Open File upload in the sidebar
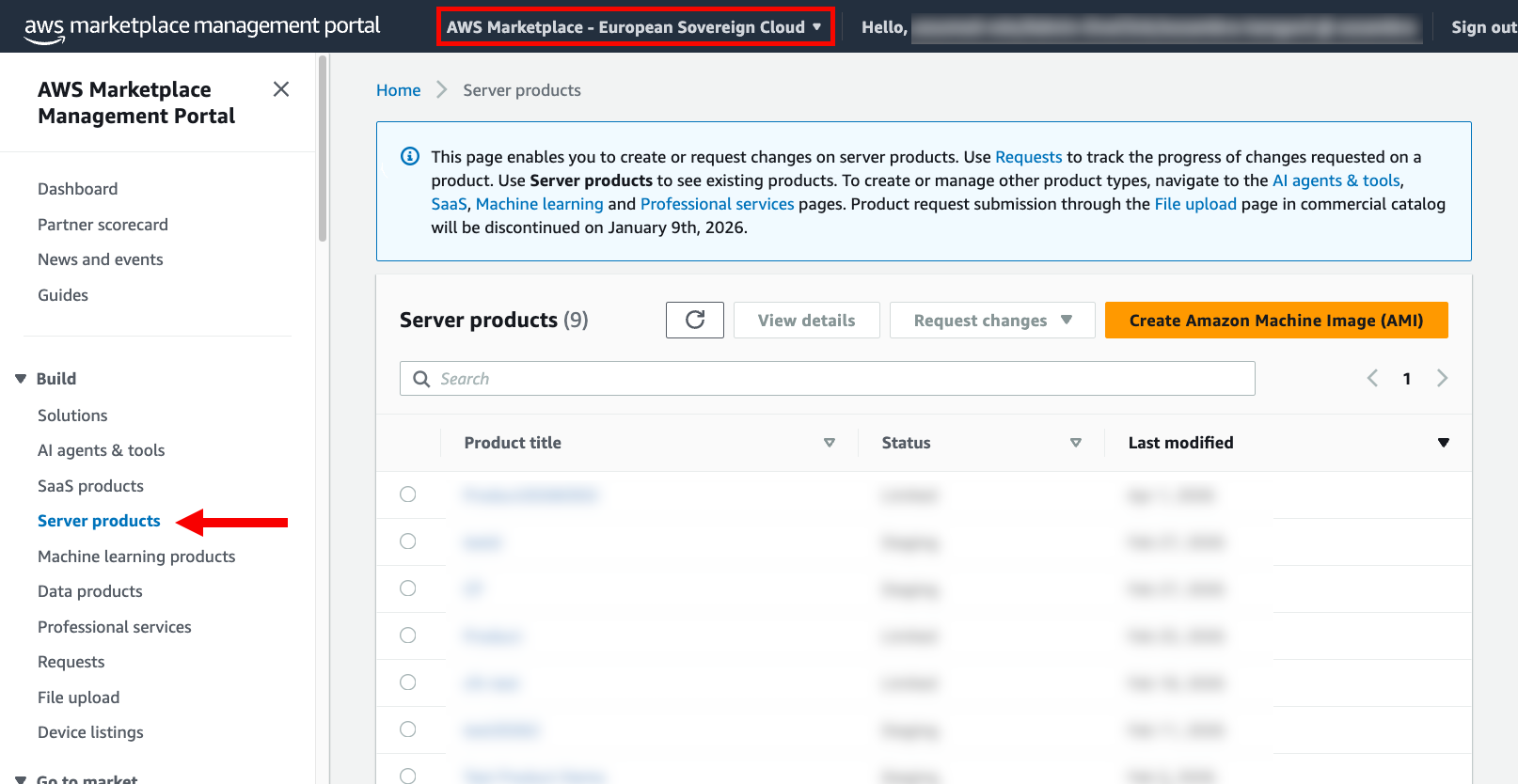 tap(78, 698)
